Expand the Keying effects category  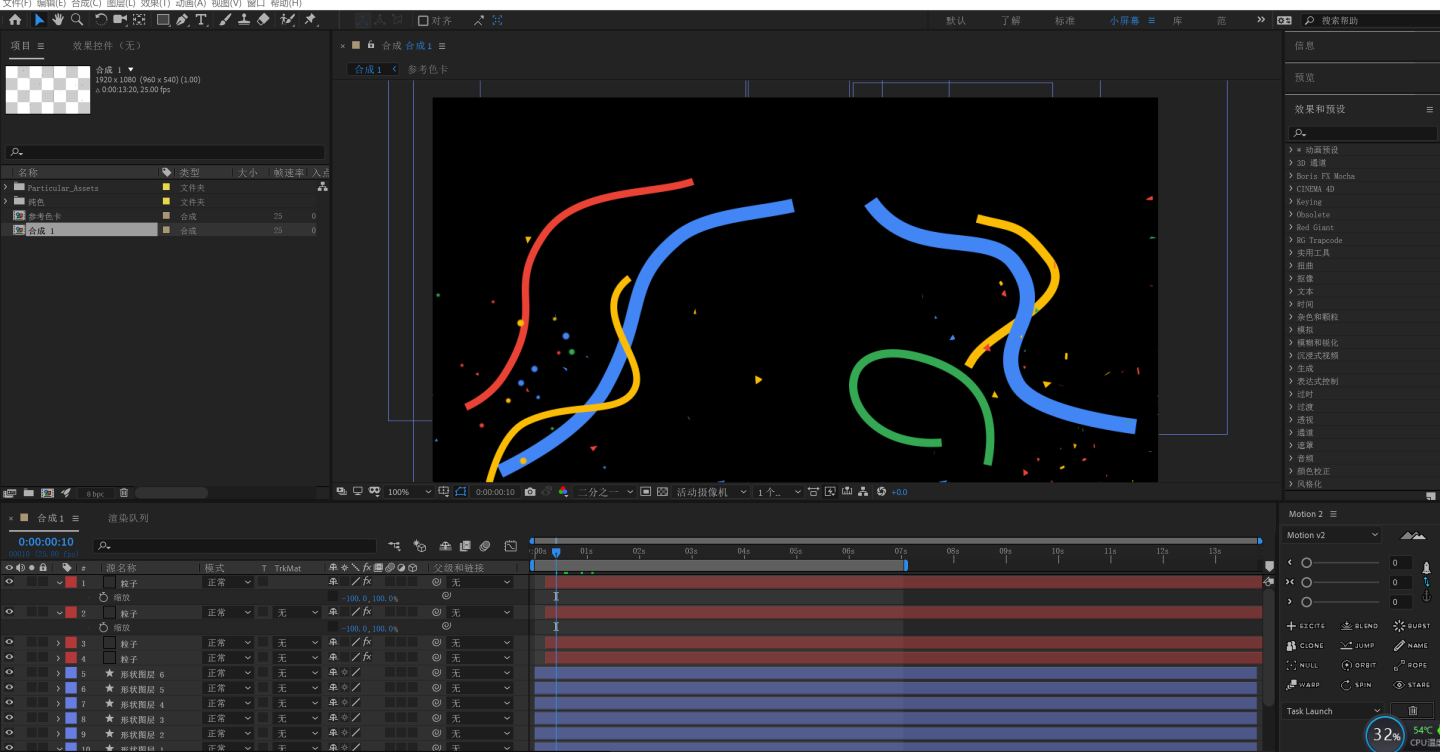tap(1291, 201)
